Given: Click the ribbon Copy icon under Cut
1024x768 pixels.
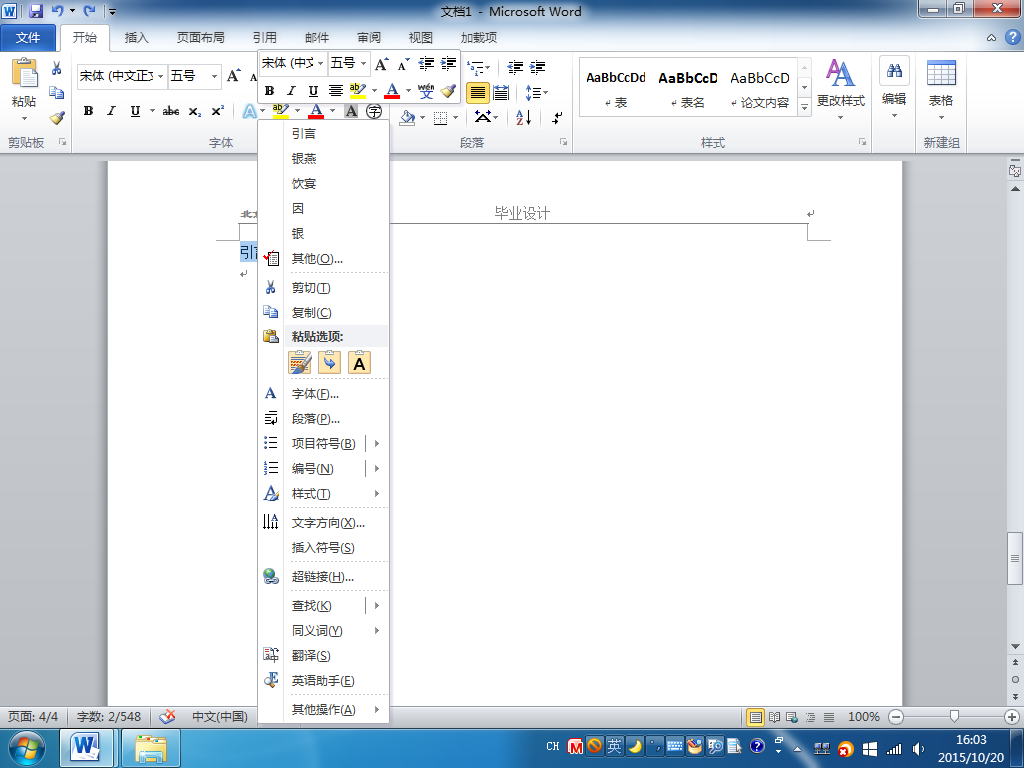Looking at the screenshot, I should point(57,93).
